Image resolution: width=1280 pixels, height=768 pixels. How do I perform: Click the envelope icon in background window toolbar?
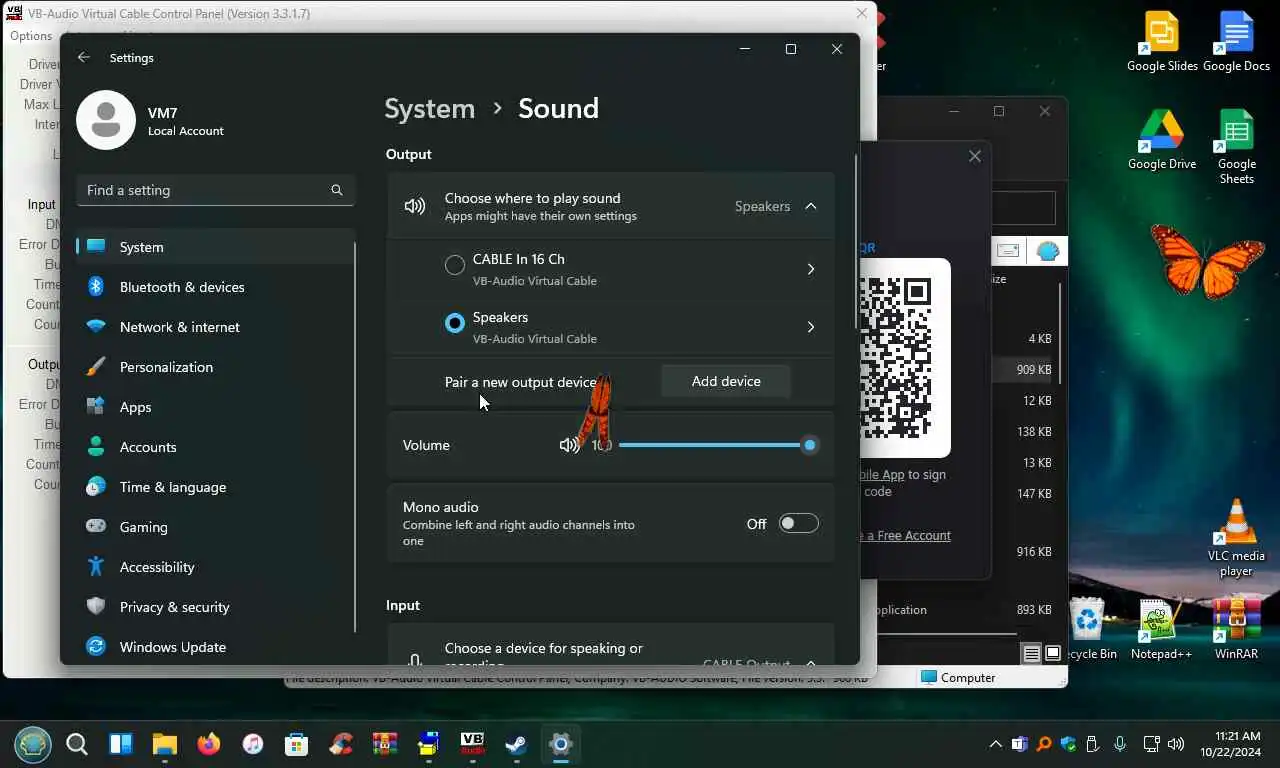tap(1008, 251)
